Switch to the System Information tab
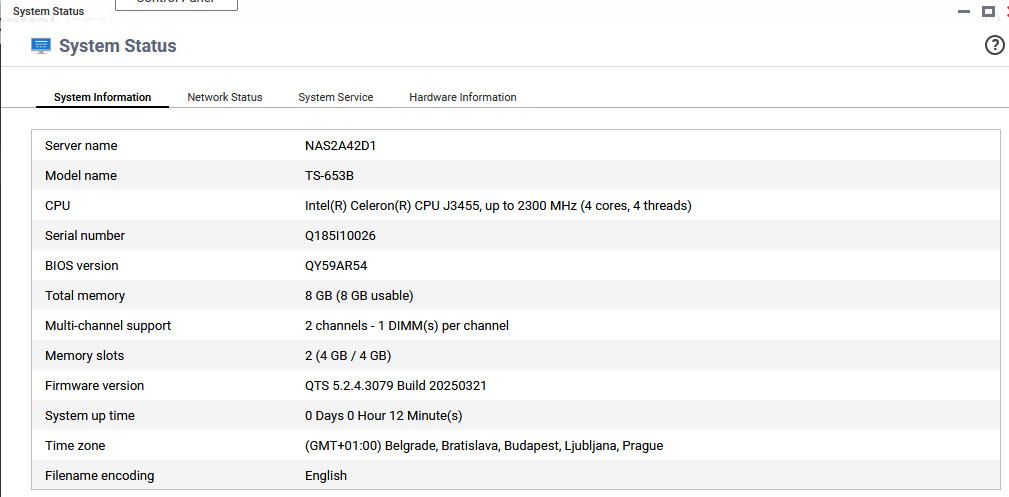The image size is (1009, 497). point(102,97)
